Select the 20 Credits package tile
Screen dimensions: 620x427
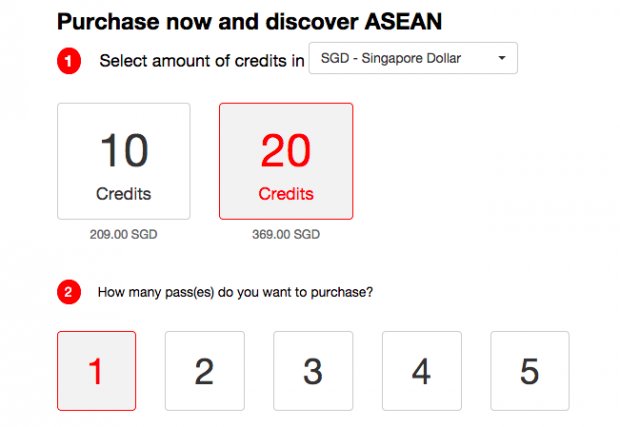[x=286, y=161]
